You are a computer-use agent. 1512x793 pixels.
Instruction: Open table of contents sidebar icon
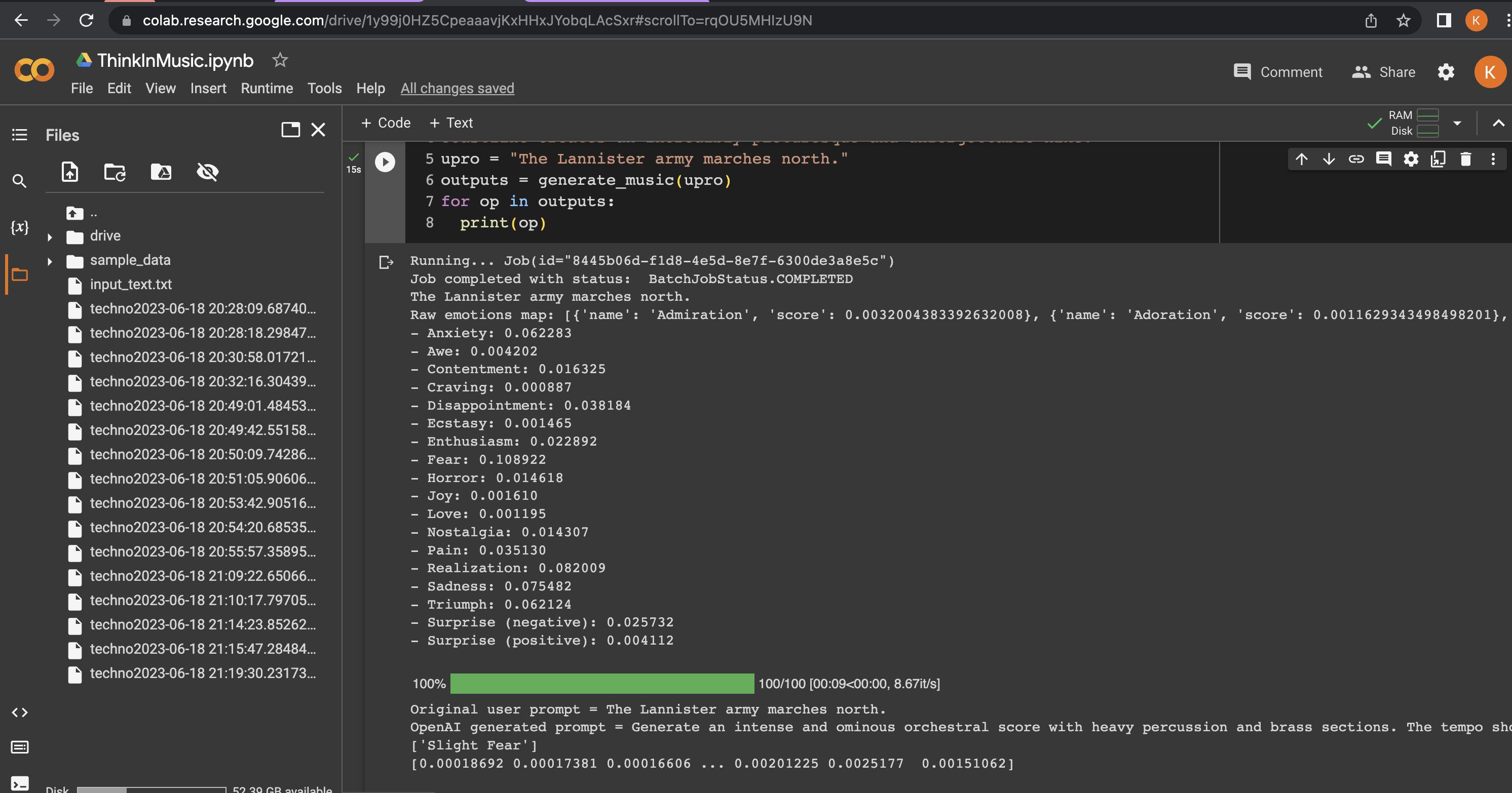pyautogui.click(x=19, y=135)
